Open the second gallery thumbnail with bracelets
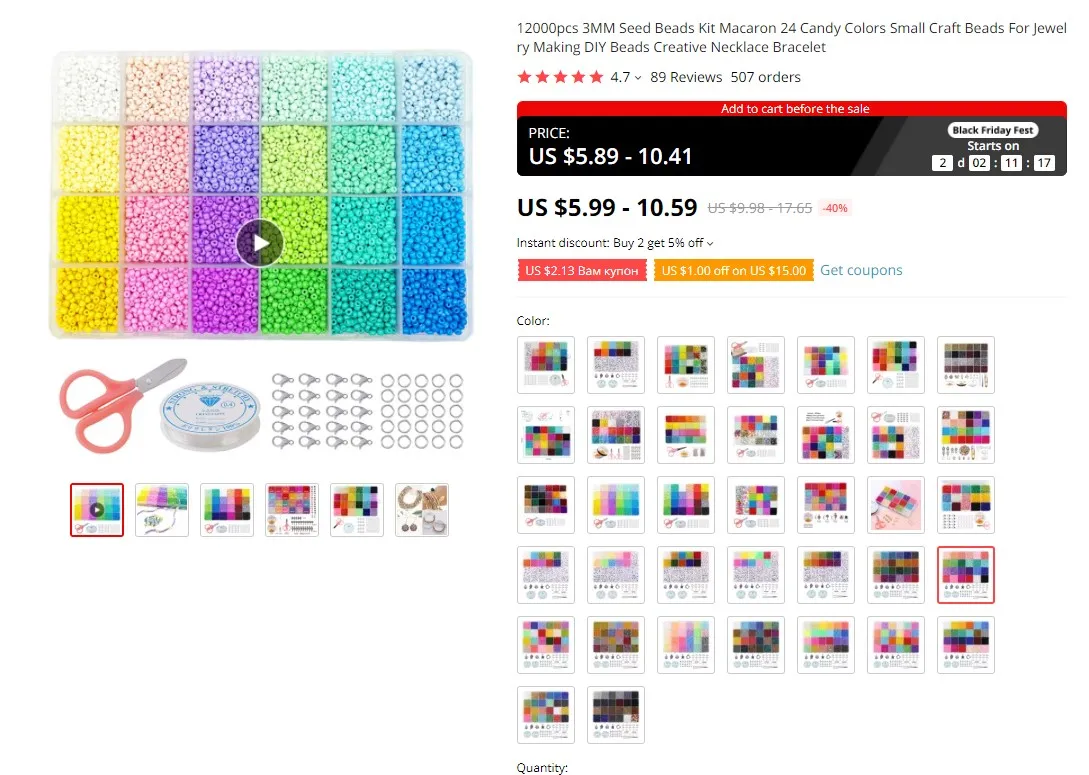This screenshot has height=775, width=1089. [x=162, y=510]
